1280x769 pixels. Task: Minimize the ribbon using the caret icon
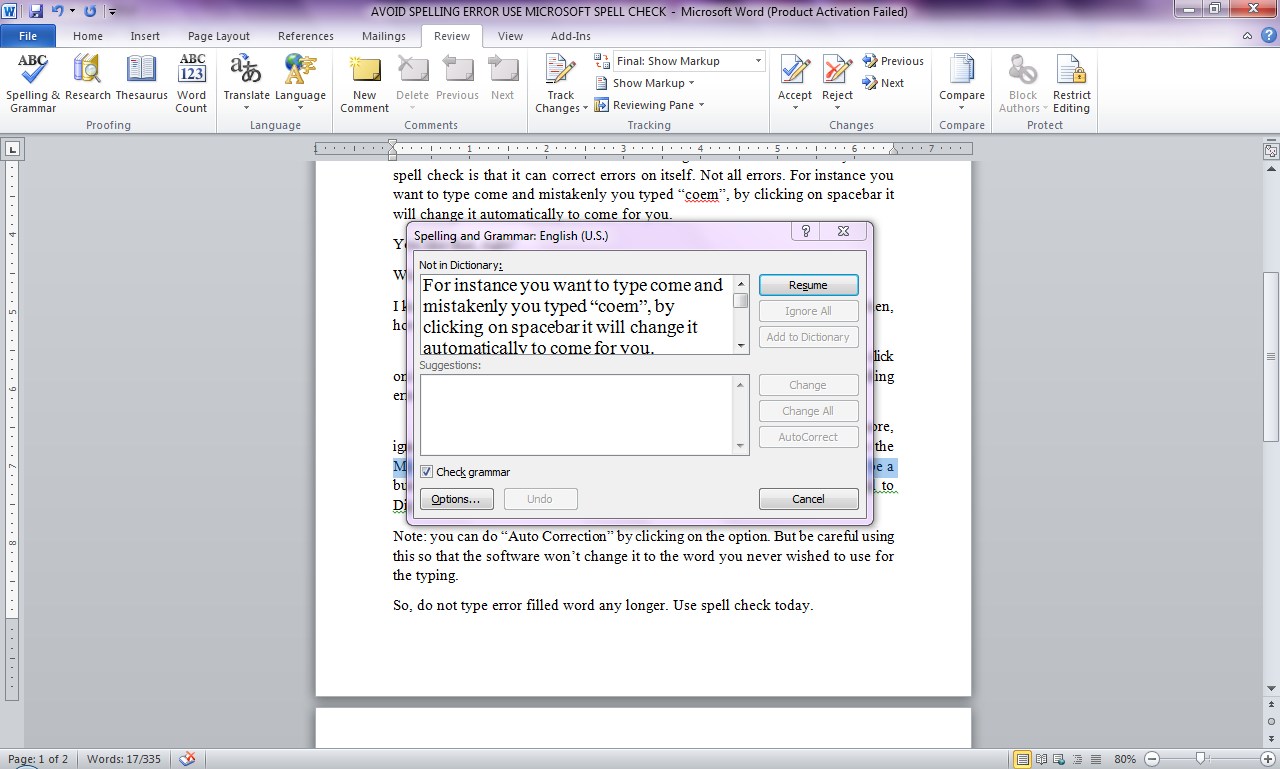[x=1247, y=36]
